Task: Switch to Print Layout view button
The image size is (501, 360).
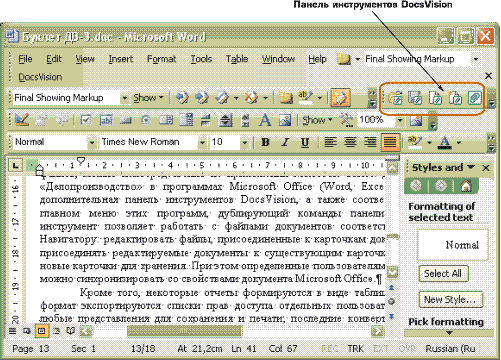Action: 41,331
